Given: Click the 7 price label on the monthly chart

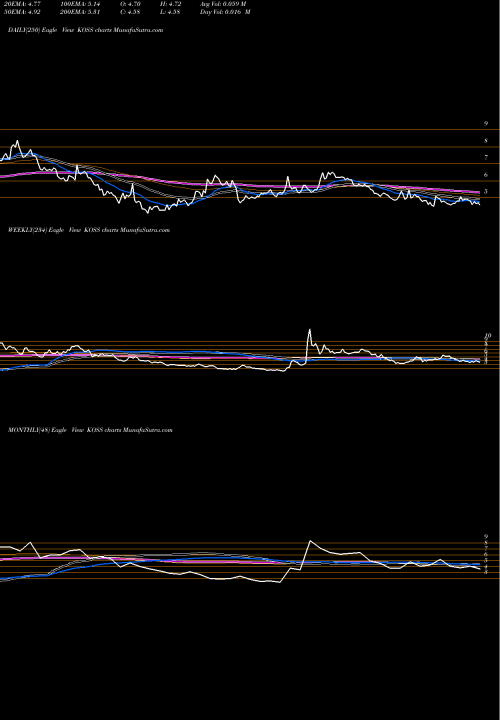Looking at the screenshot, I should 485,548.
